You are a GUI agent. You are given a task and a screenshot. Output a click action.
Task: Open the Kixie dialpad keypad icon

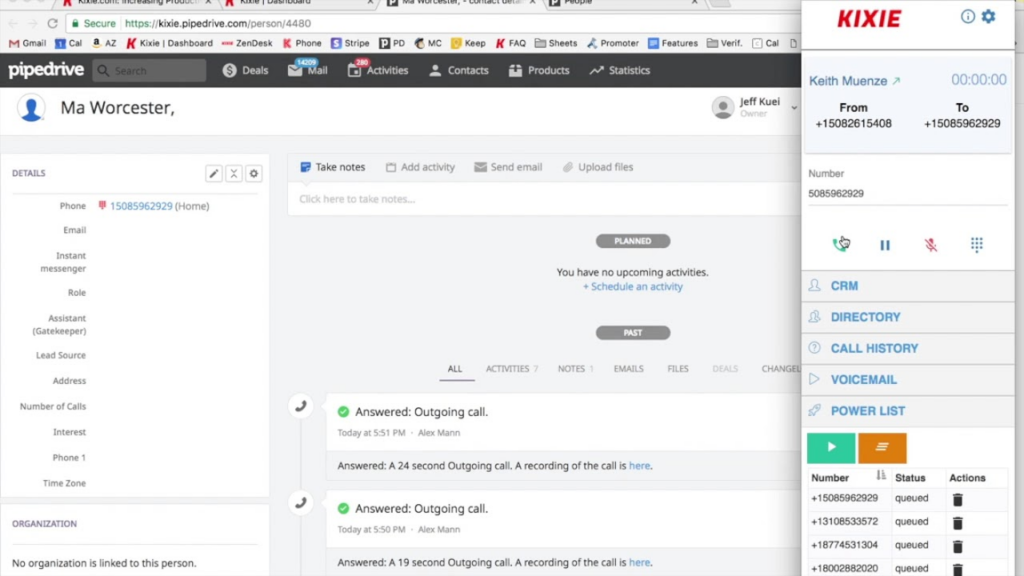click(x=976, y=243)
